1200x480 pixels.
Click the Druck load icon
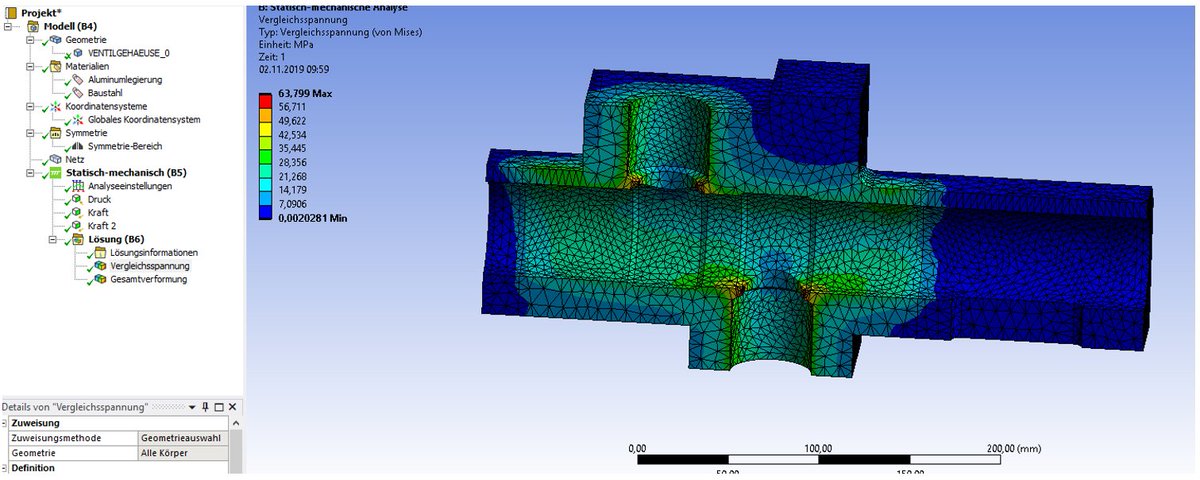pyautogui.click(x=79, y=199)
